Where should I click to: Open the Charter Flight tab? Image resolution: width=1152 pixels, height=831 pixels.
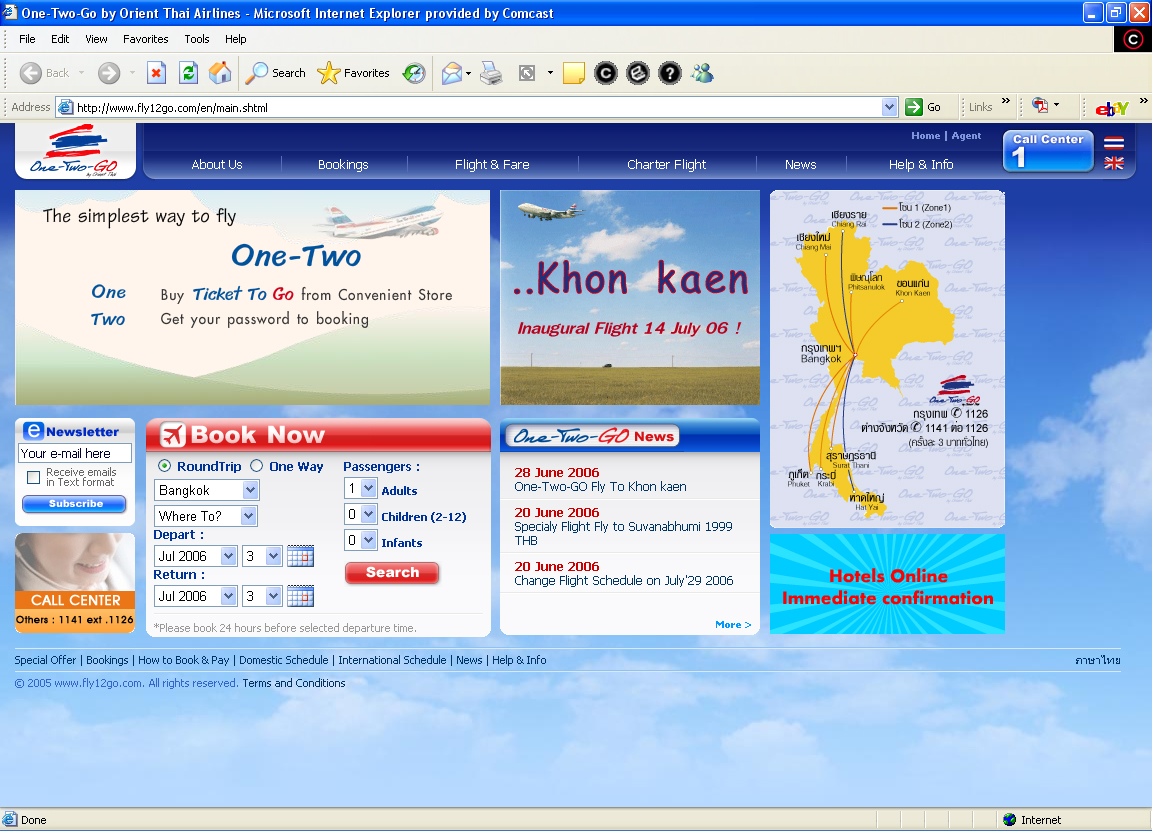tap(666, 165)
